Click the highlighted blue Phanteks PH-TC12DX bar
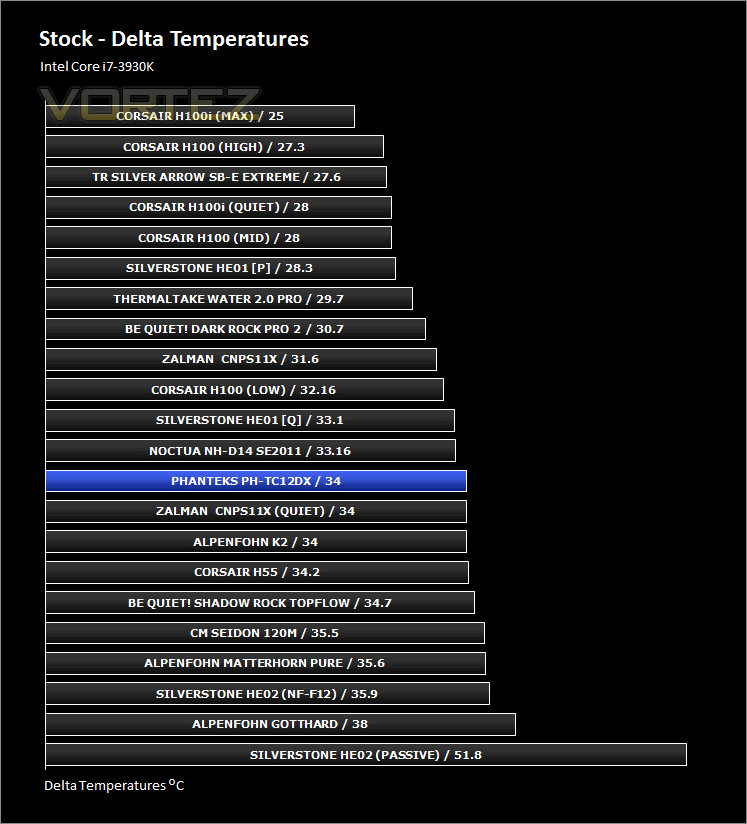 (x=256, y=481)
